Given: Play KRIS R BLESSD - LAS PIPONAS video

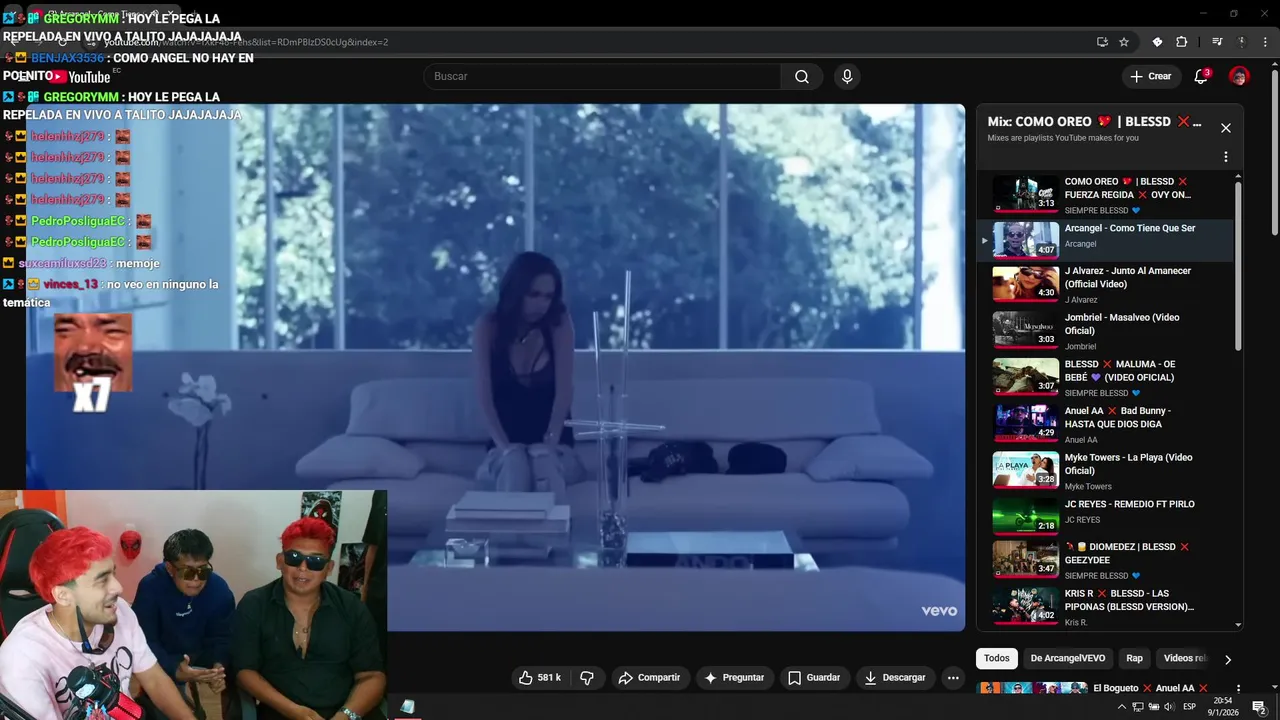Looking at the screenshot, I should tap(1107, 607).
